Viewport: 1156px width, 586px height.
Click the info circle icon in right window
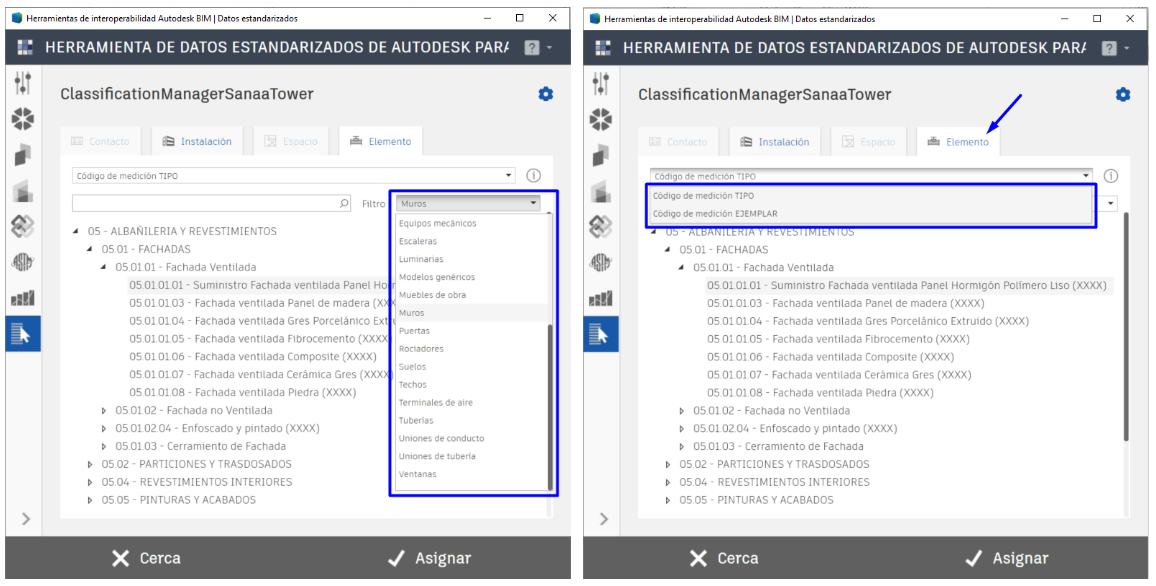1111,175
